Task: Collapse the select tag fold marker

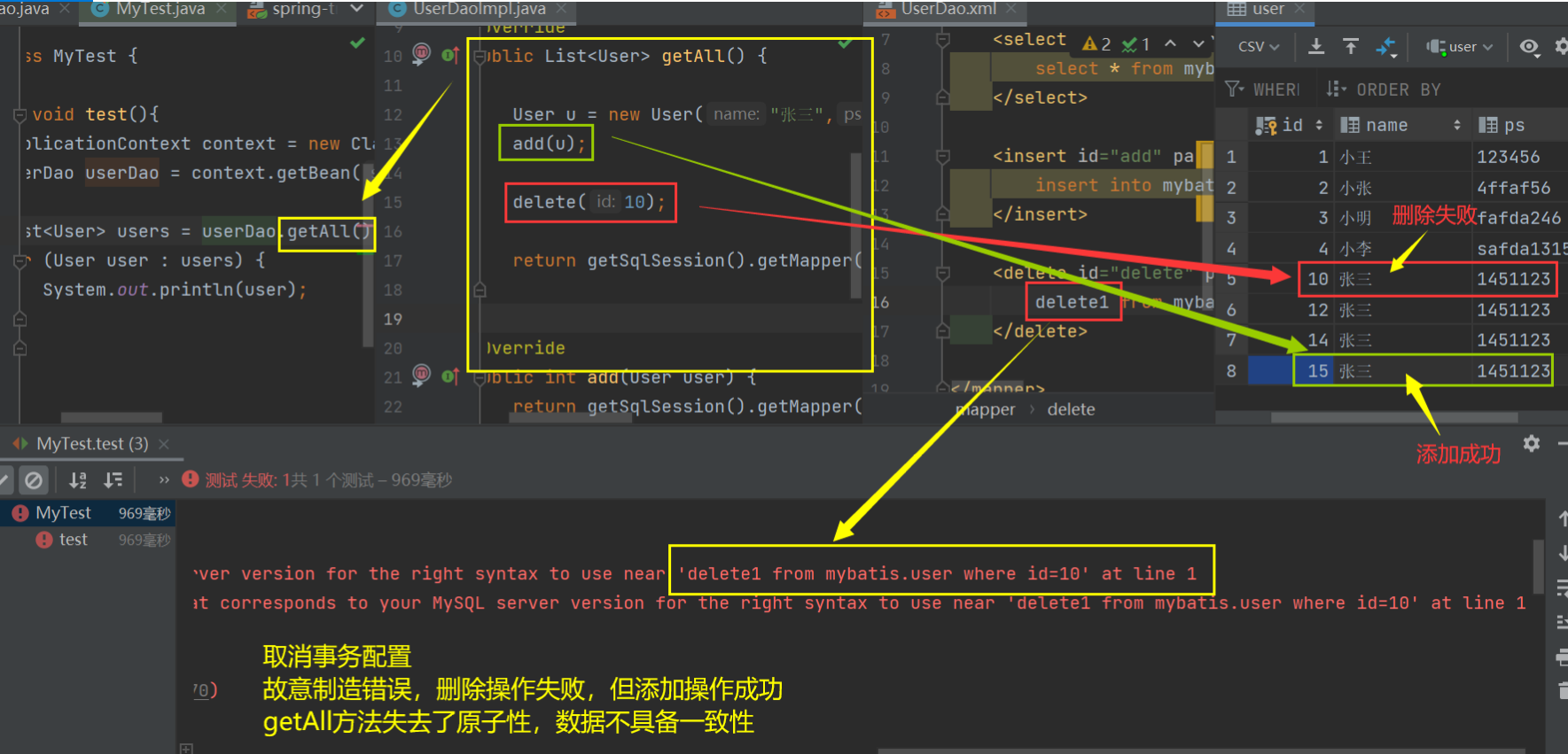Action: (x=943, y=40)
